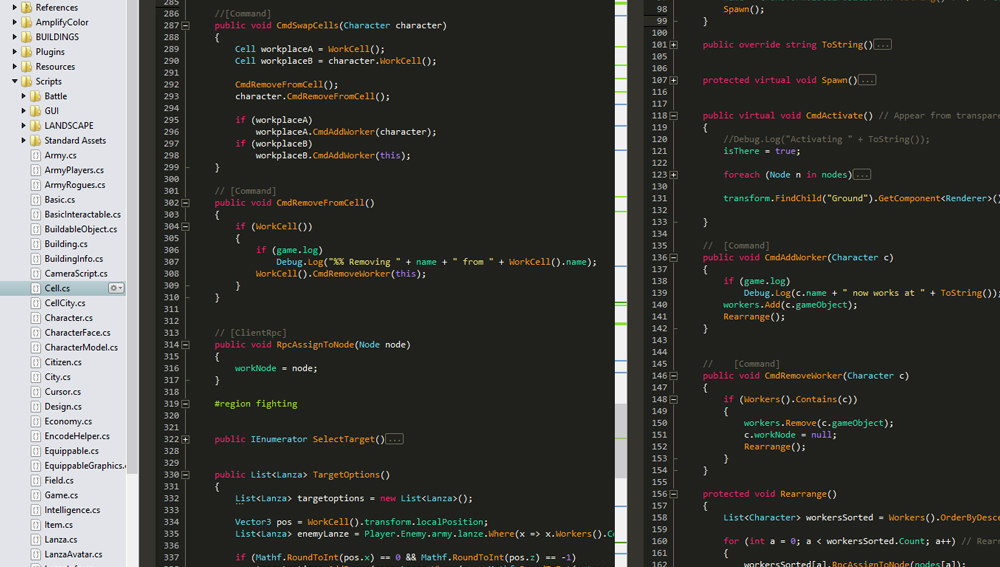Image resolution: width=1000 pixels, height=567 pixels.
Task: Collapse TargetOptions method at line 330
Action: tap(186, 475)
